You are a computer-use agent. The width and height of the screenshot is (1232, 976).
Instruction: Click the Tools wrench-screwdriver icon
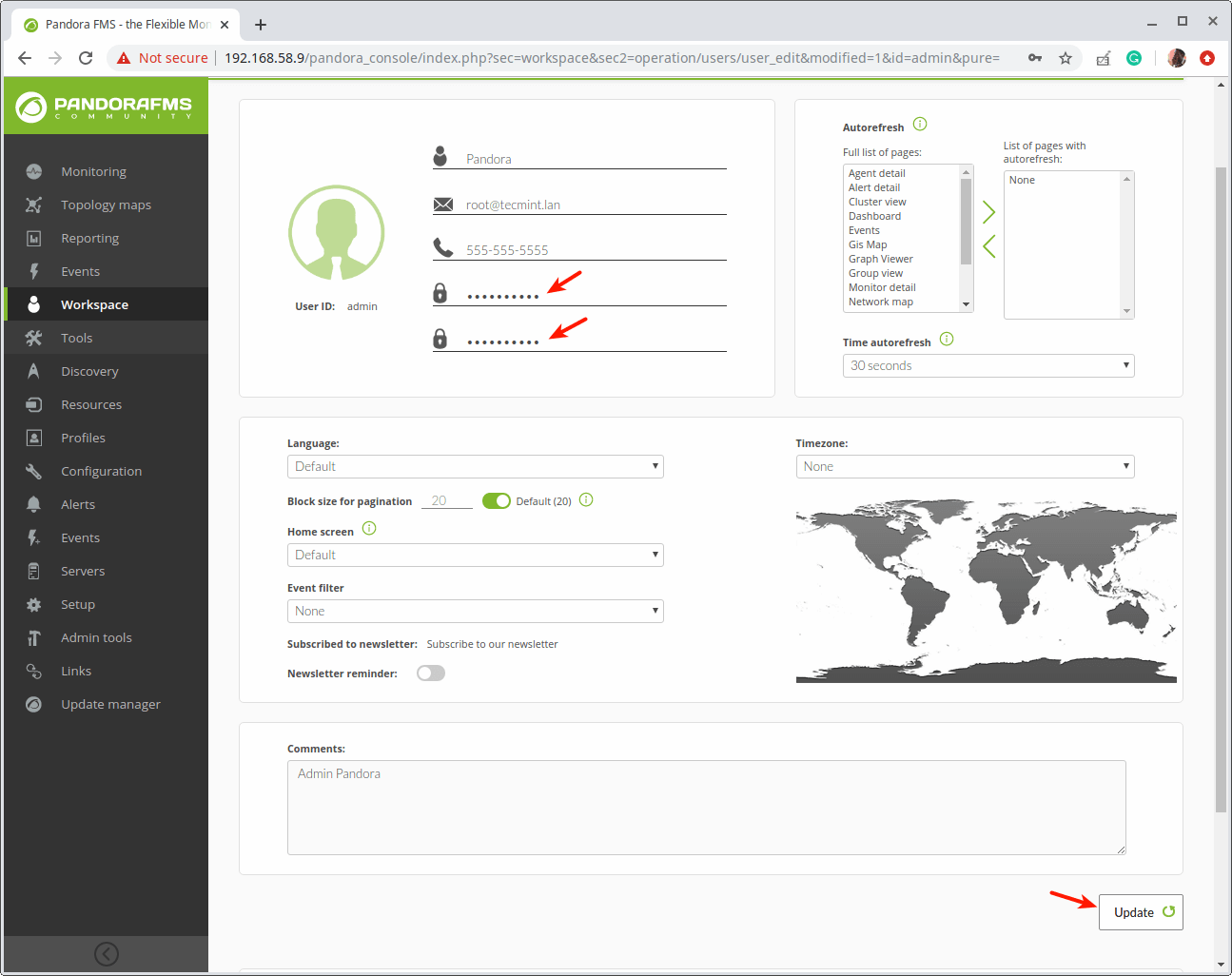point(34,338)
